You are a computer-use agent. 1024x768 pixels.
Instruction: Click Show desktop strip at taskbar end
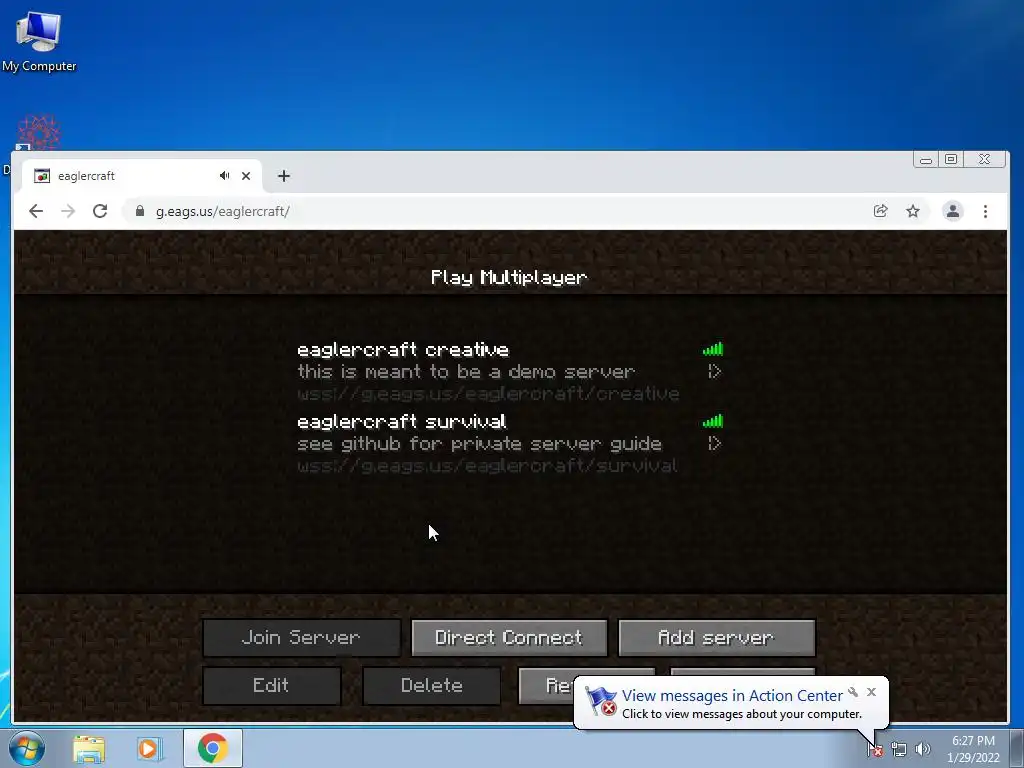(1017, 749)
